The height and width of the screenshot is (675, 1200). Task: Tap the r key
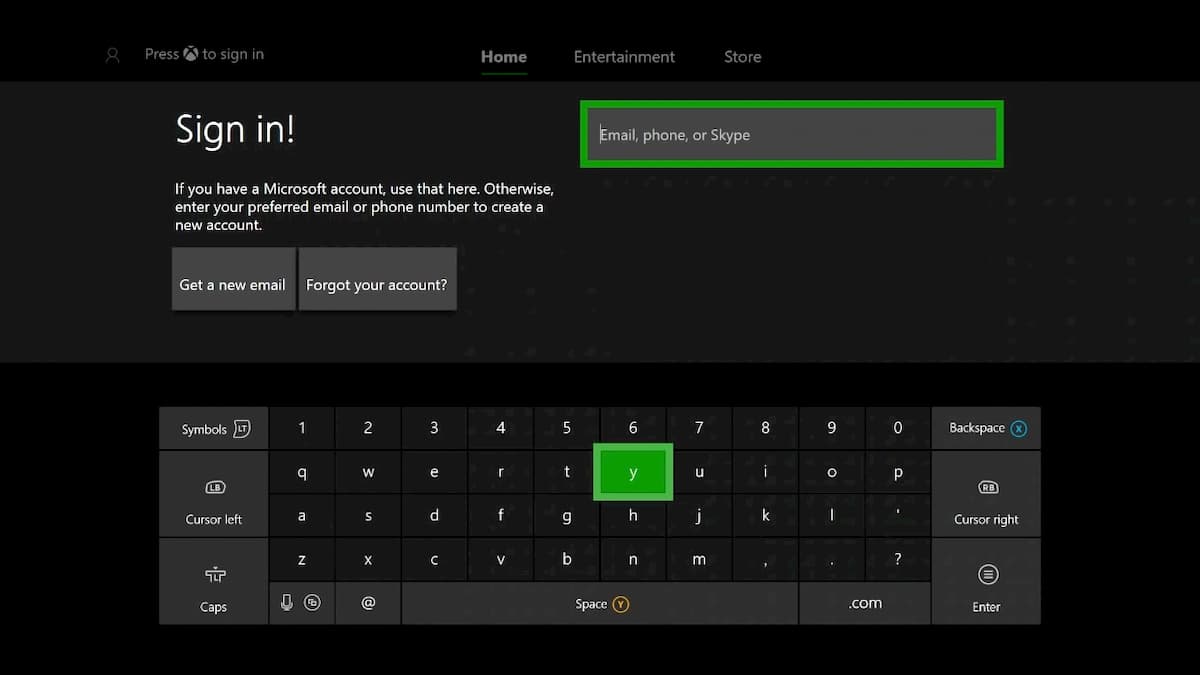coord(501,472)
